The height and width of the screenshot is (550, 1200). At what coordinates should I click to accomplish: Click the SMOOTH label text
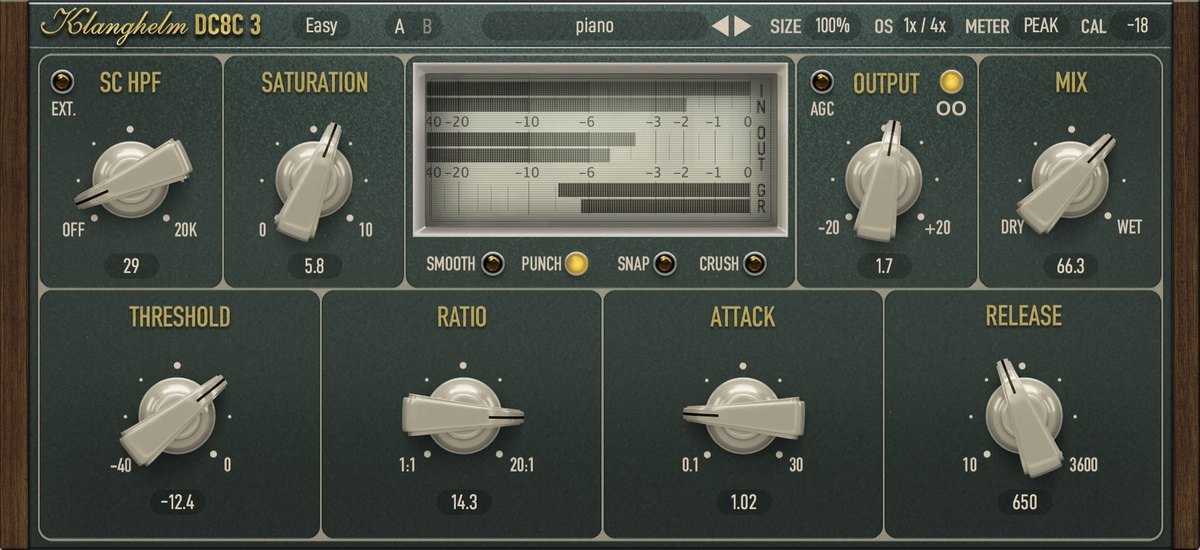450,265
